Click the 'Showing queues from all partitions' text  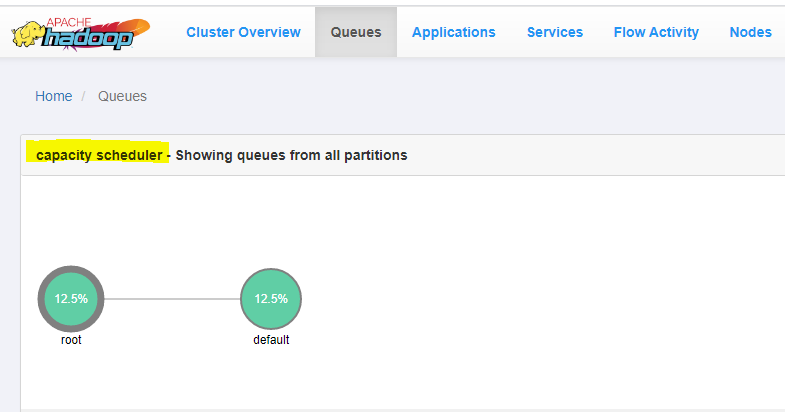coord(292,155)
